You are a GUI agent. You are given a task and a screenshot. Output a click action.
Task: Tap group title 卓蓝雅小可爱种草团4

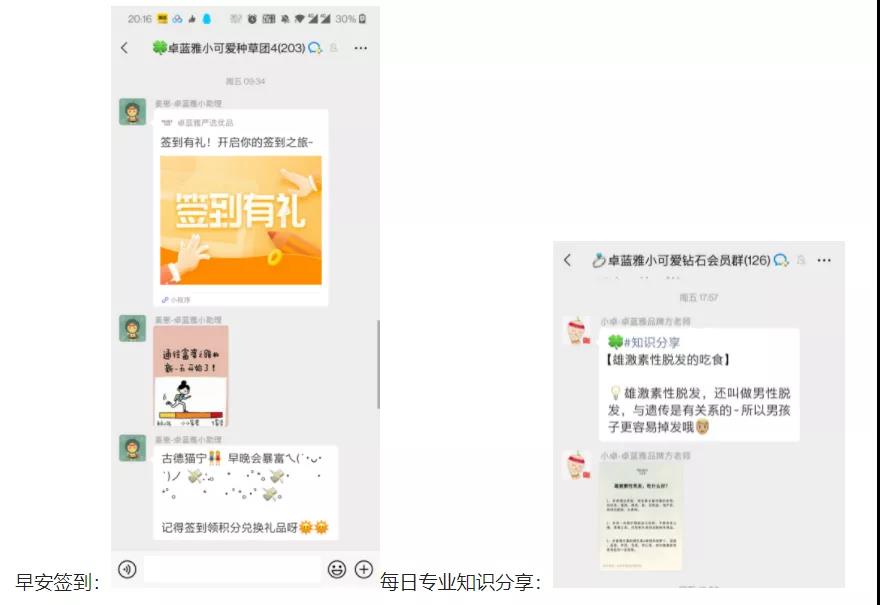[232, 48]
